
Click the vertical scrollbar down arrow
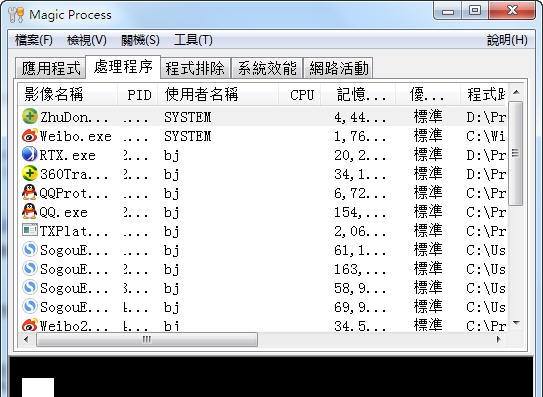tap(516, 323)
